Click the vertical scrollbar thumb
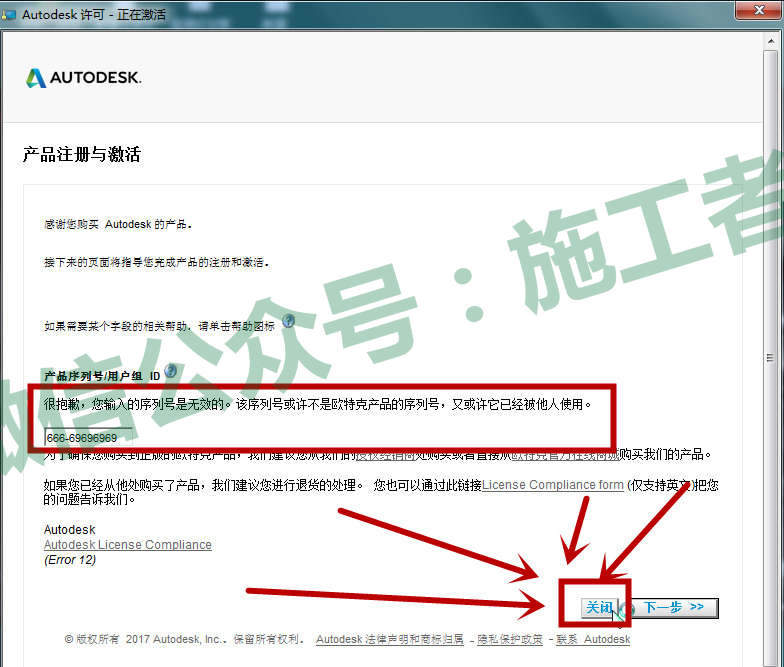The width and height of the screenshot is (784, 667). pyautogui.click(x=770, y=358)
